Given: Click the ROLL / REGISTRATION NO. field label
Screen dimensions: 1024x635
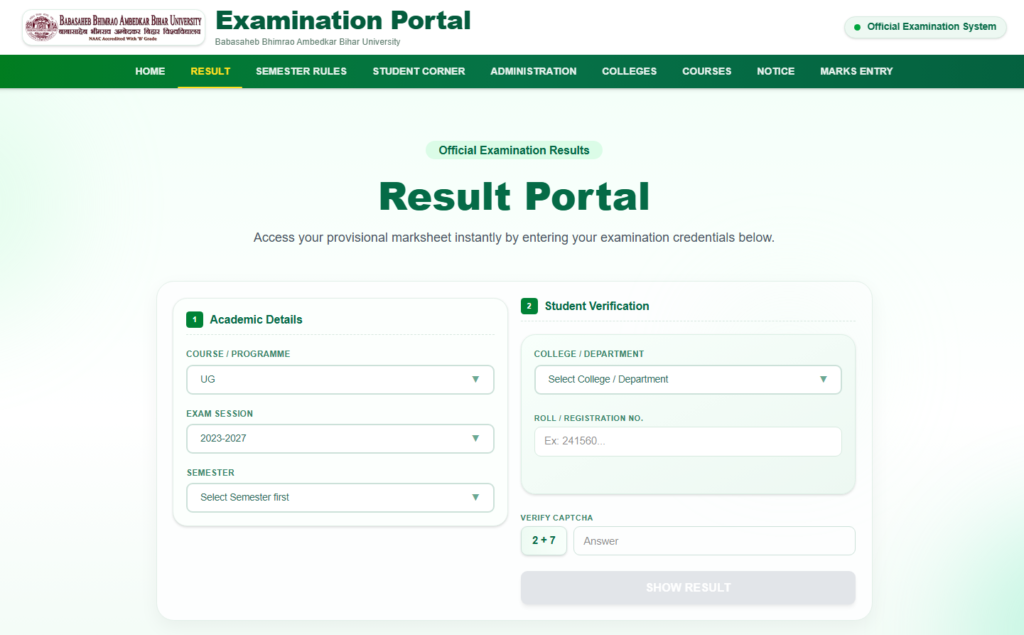Looking at the screenshot, I should pos(588,418).
